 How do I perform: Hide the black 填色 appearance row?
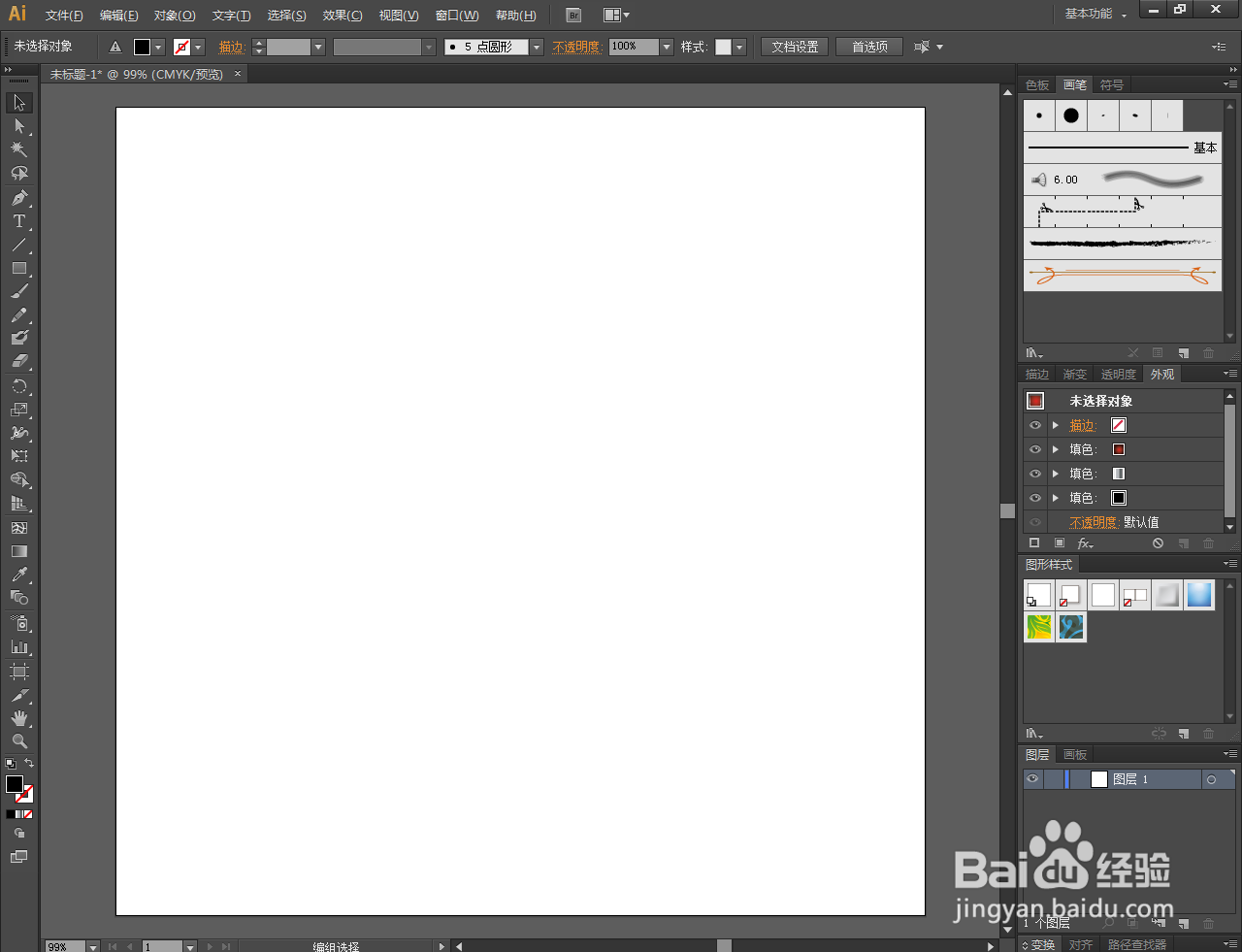1035,498
